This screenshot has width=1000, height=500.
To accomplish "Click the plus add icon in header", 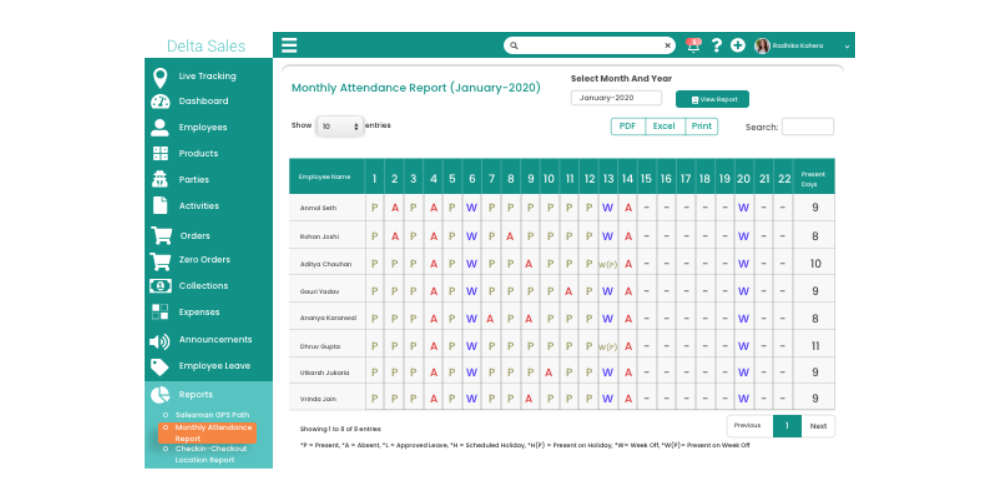I will (738, 45).
